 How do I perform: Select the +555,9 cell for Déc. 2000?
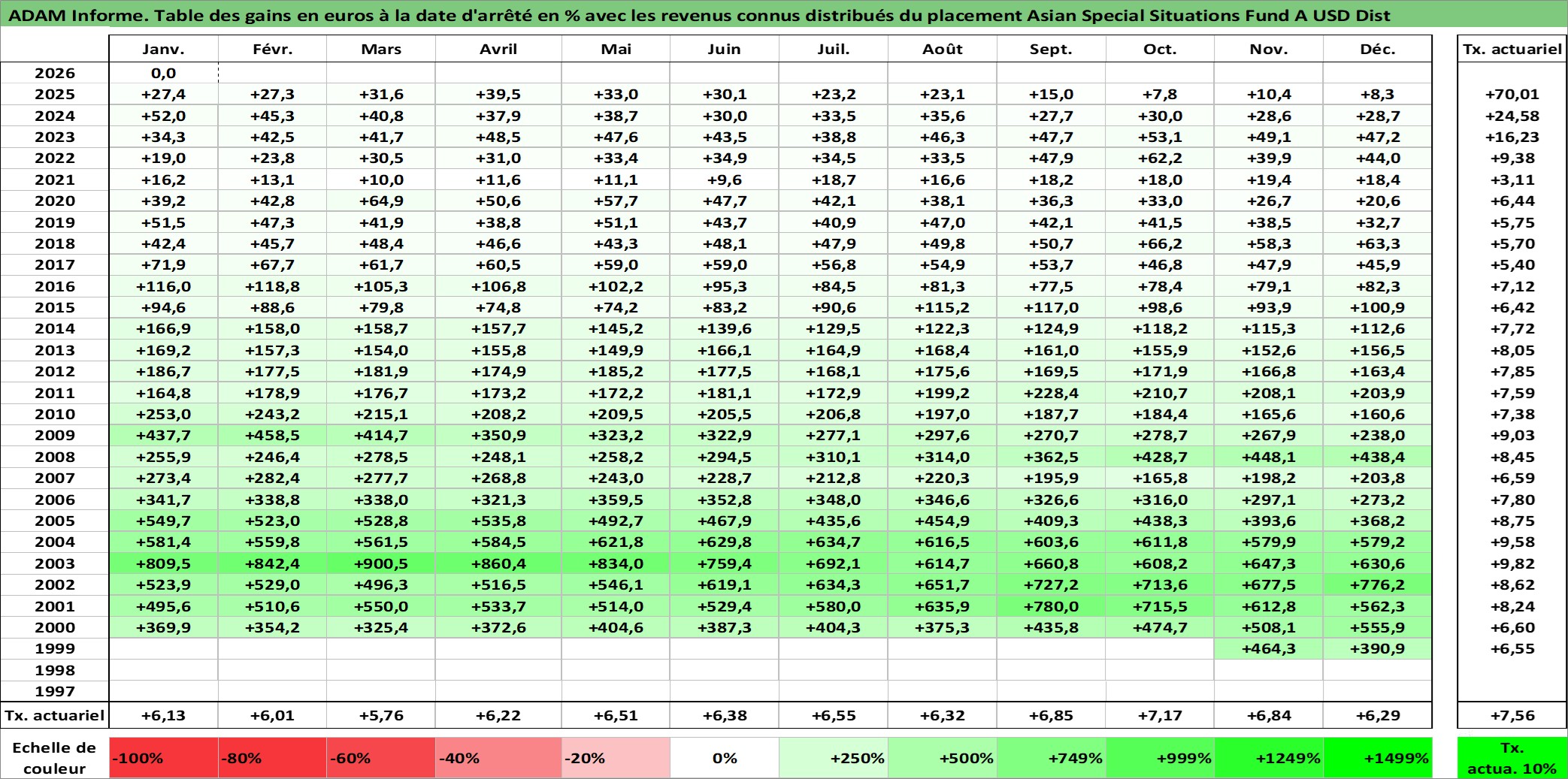(x=1378, y=627)
